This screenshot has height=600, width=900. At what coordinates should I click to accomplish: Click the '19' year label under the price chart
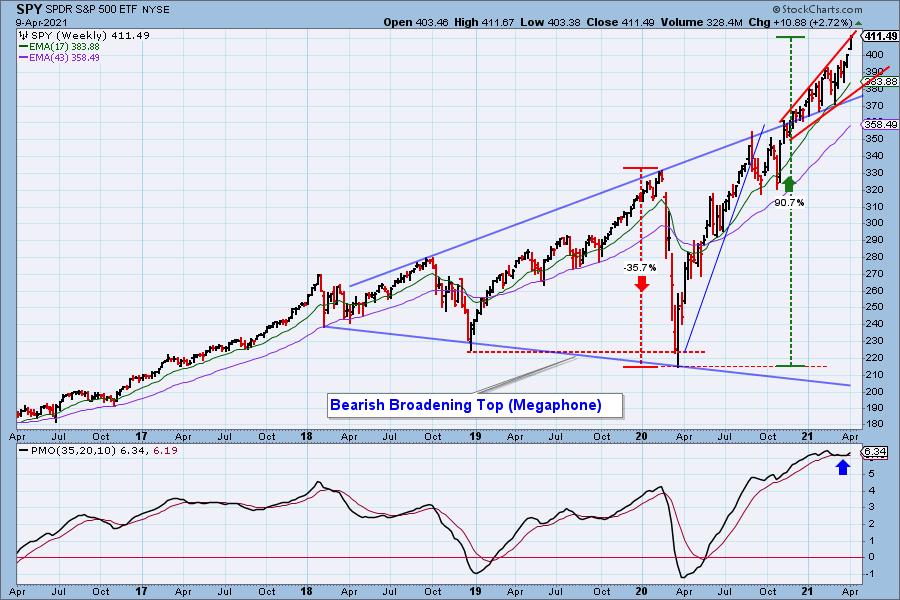(x=475, y=436)
